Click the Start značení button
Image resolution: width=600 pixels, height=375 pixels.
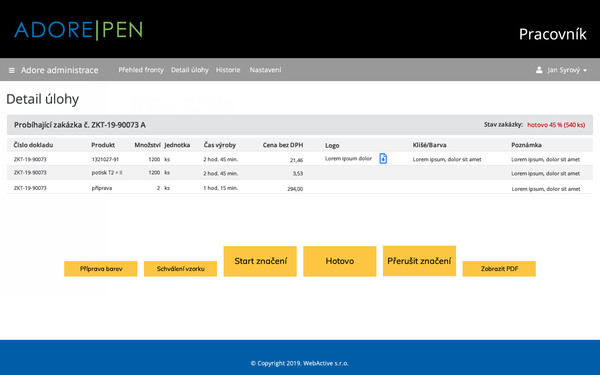point(260,261)
